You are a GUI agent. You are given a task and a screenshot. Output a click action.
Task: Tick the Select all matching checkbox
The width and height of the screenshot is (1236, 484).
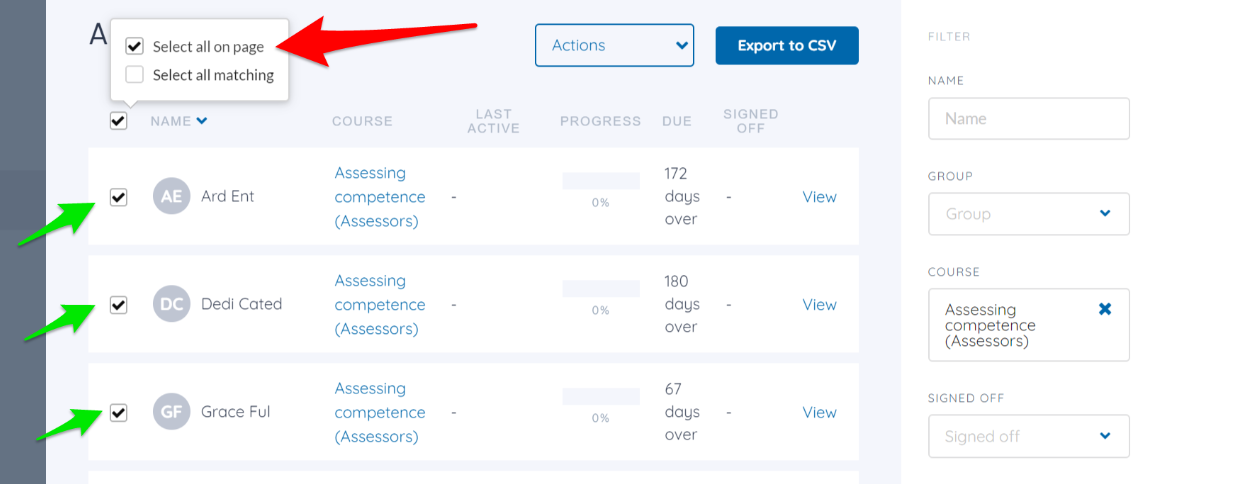[x=134, y=74]
